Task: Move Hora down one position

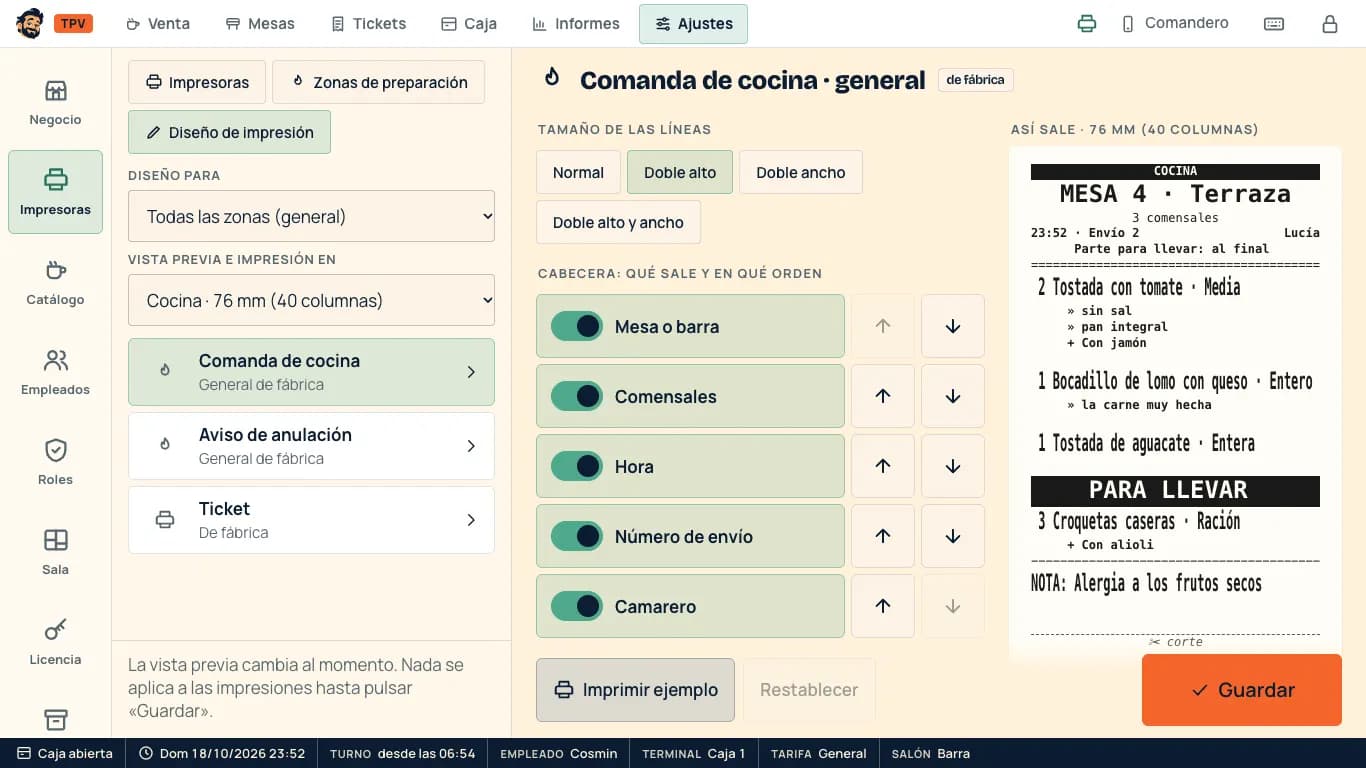Action: pos(953,466)
